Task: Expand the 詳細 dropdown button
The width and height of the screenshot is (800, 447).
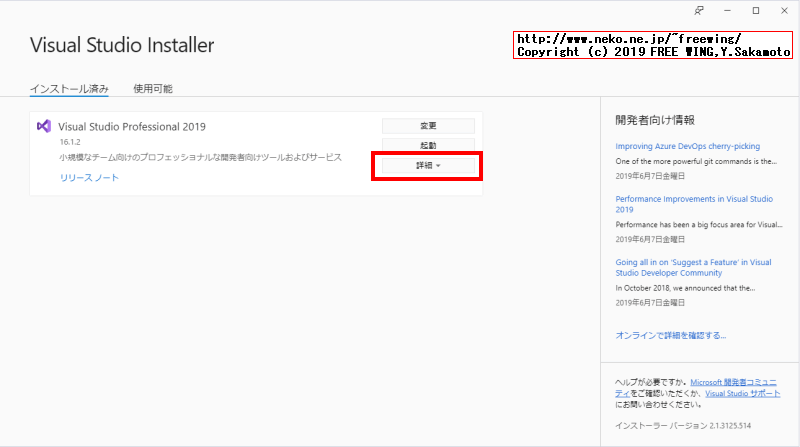Action: tap(428, 165)
